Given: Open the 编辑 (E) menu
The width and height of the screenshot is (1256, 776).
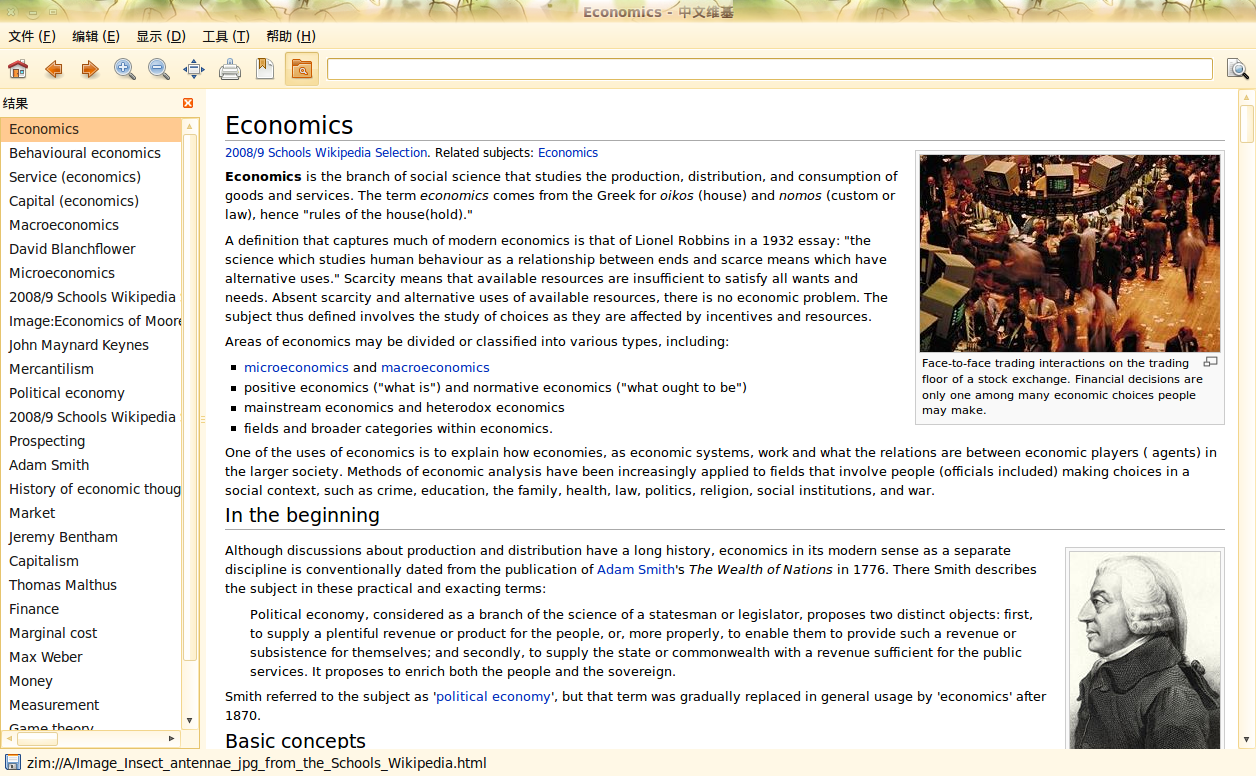Looking at the screenshot, I should [96, 36].
